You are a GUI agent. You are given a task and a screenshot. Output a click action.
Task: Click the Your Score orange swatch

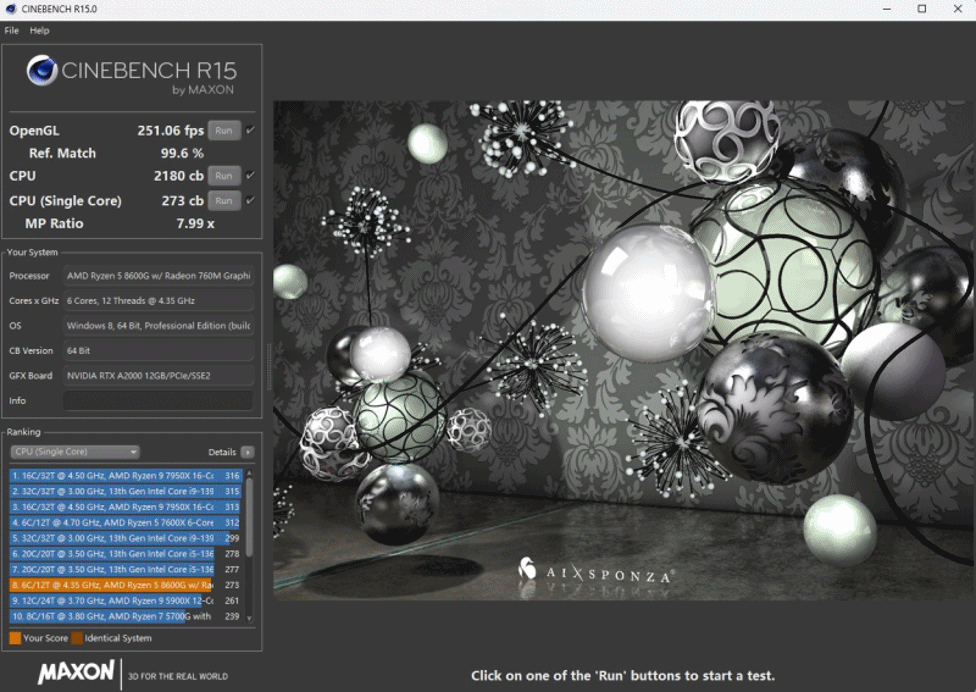point(16,638)
